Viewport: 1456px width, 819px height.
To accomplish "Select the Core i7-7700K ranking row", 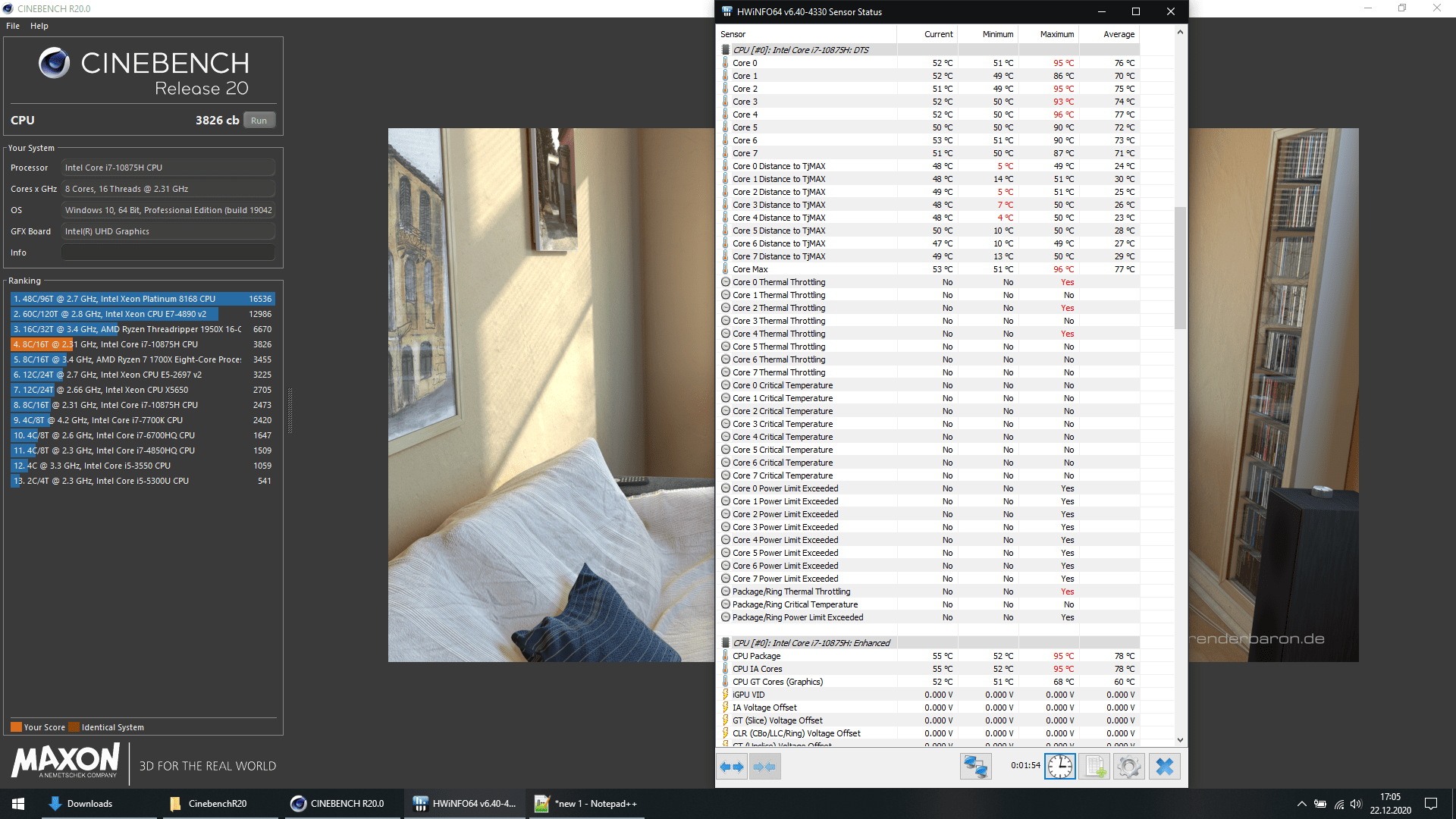I will tap(143, 420).
